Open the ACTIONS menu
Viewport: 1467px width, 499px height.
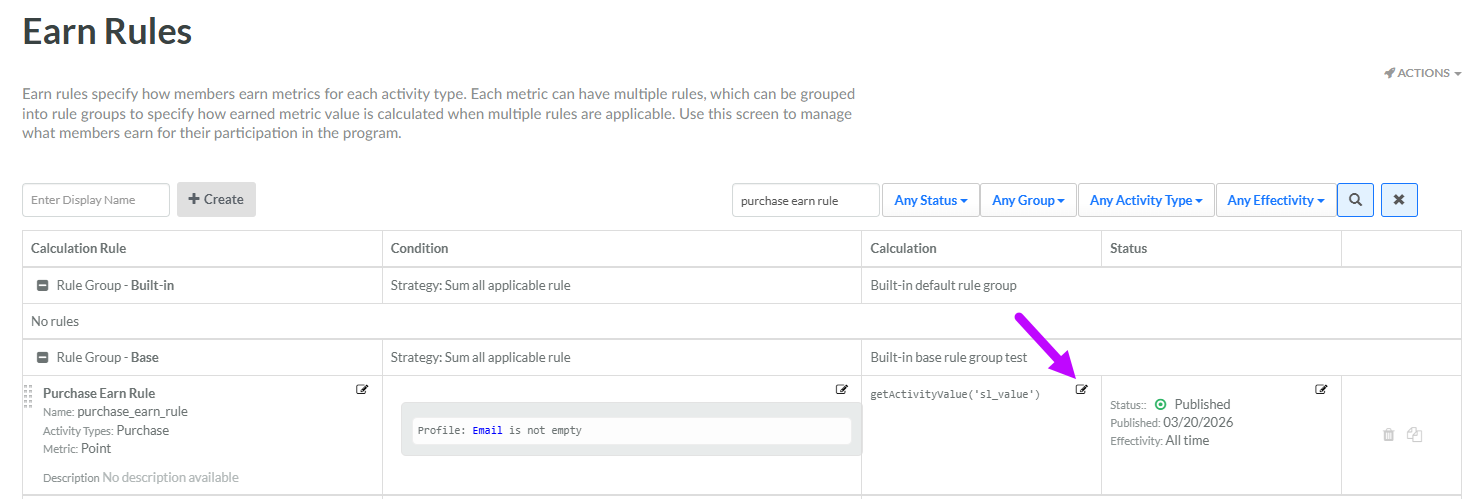tap(1423, 73)
